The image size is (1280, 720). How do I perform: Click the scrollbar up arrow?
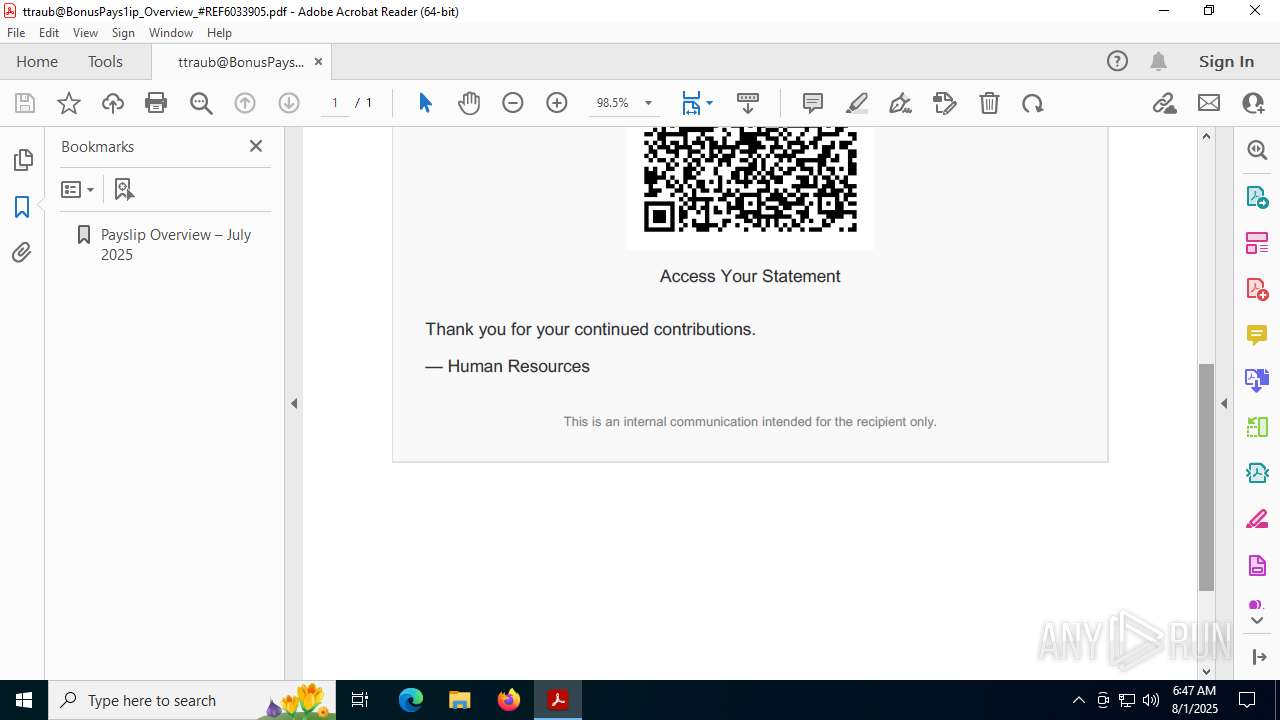pos(1206,136)
